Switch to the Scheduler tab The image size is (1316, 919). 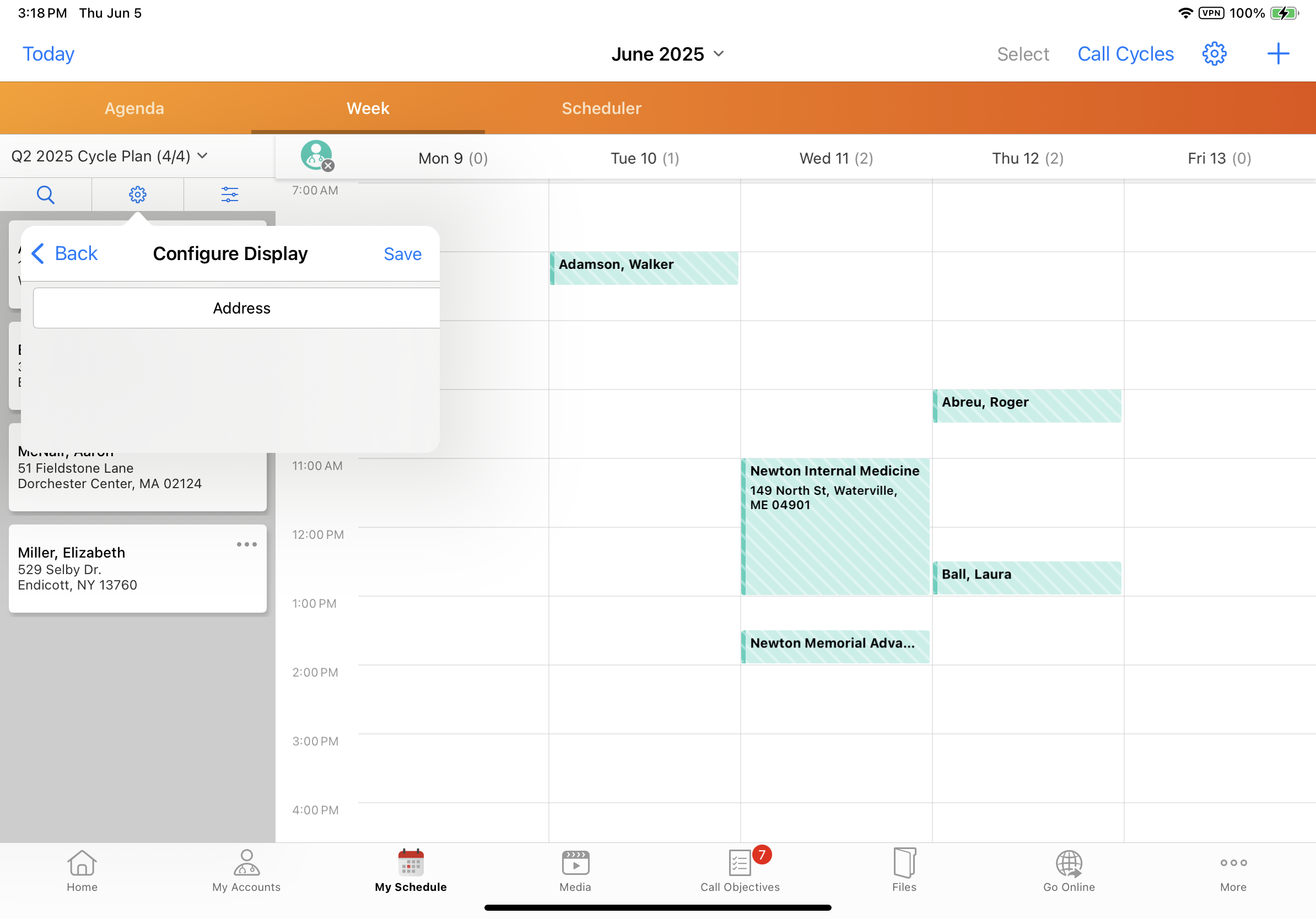tap(601, 109)
